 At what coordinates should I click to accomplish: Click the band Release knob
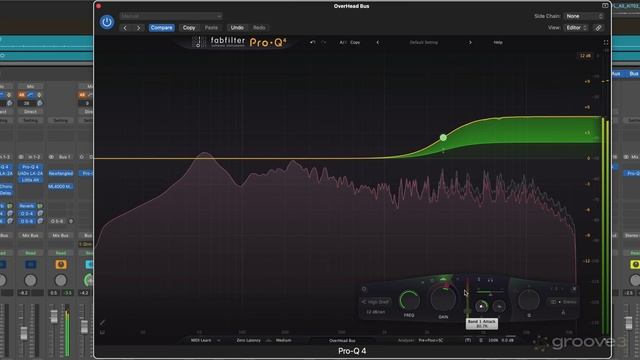click(499, 306)
